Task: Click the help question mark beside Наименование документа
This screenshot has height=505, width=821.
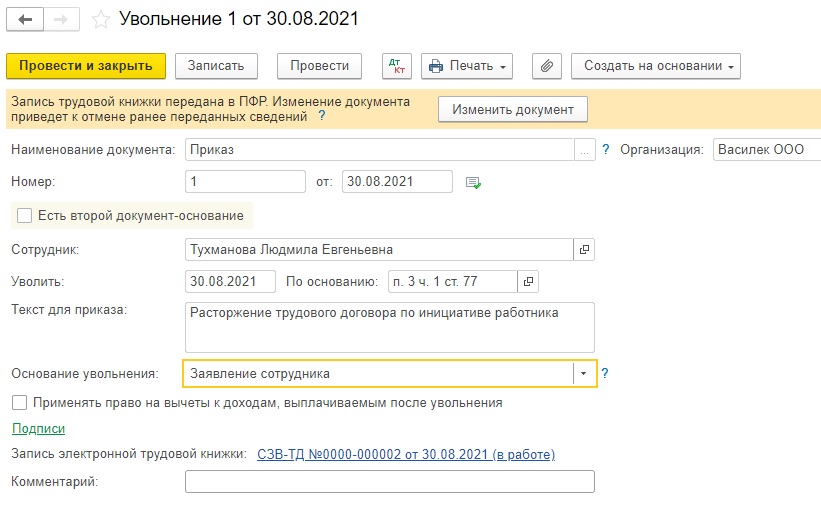Action: pyautogui.click(x=606, y=149)
